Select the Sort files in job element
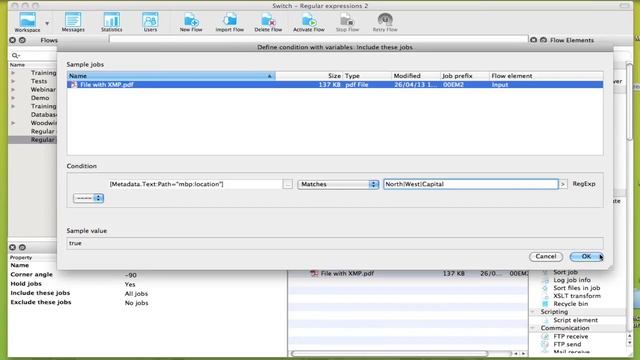This screenshot has height=360, width=640. coord(577,288)
